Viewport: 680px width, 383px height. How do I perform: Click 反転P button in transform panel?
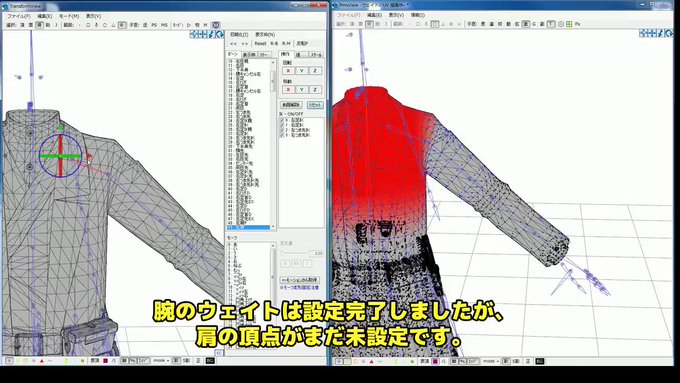point(302,43)
